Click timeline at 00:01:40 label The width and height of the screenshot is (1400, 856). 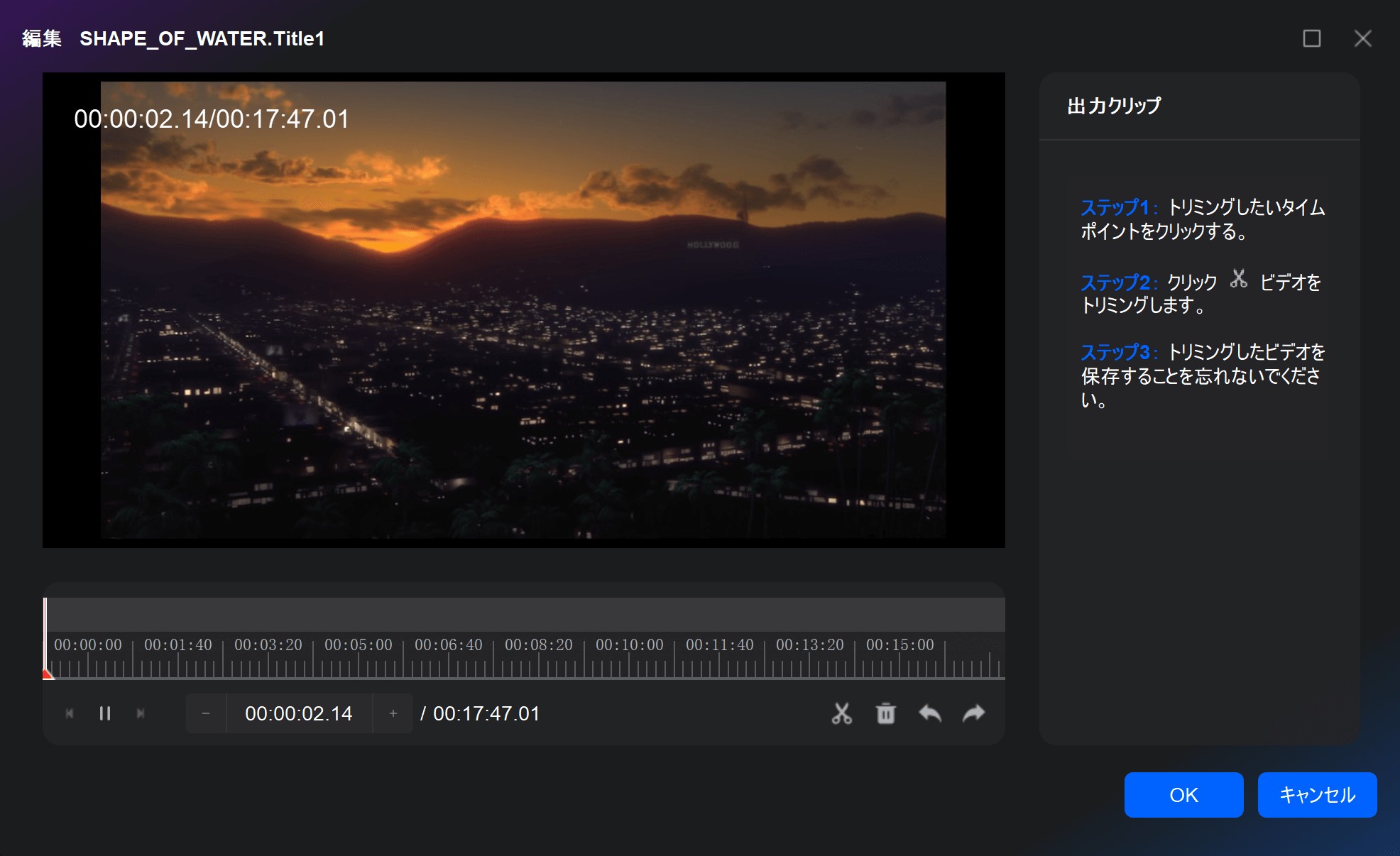tap(178, 645)
